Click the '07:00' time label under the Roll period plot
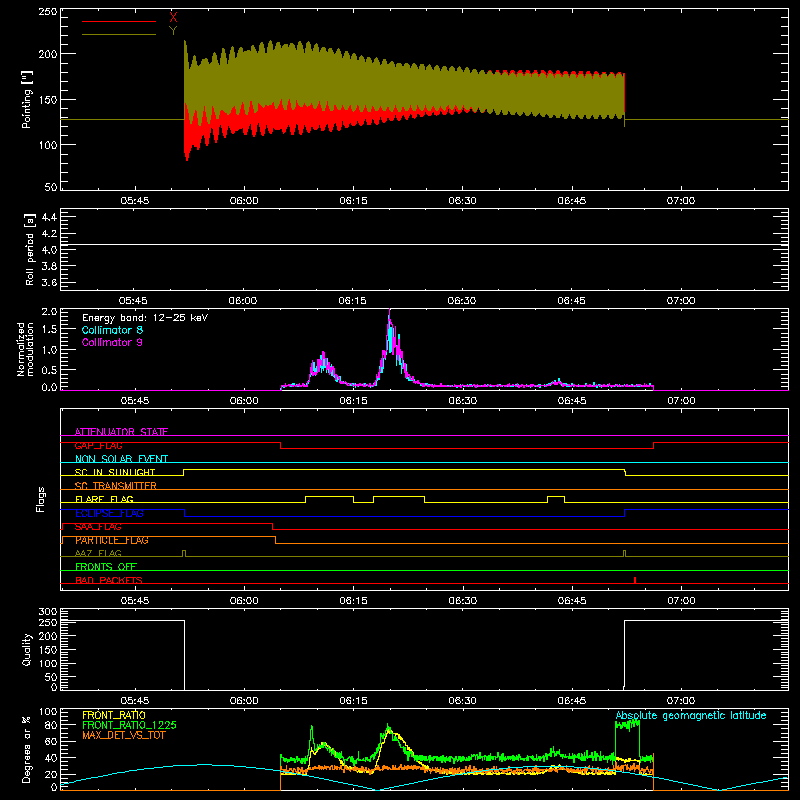The image size is (800, 800). (x=681, y=301)
